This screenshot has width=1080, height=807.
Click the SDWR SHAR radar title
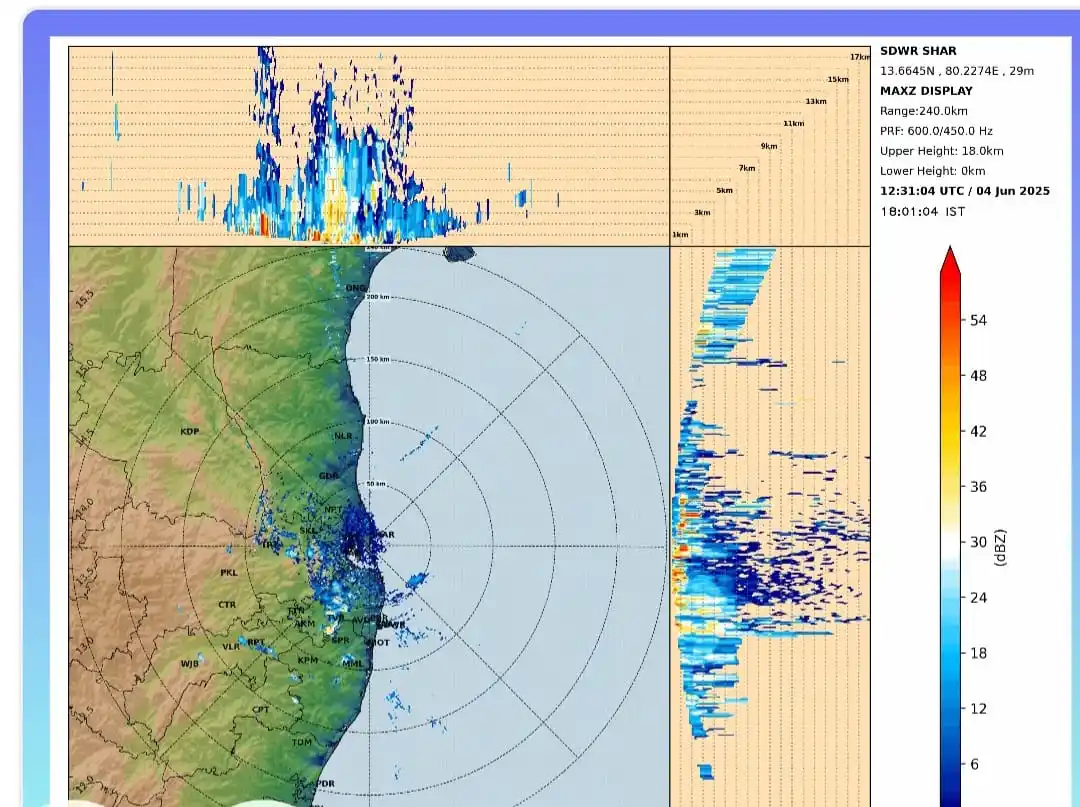tap(917, 51)
